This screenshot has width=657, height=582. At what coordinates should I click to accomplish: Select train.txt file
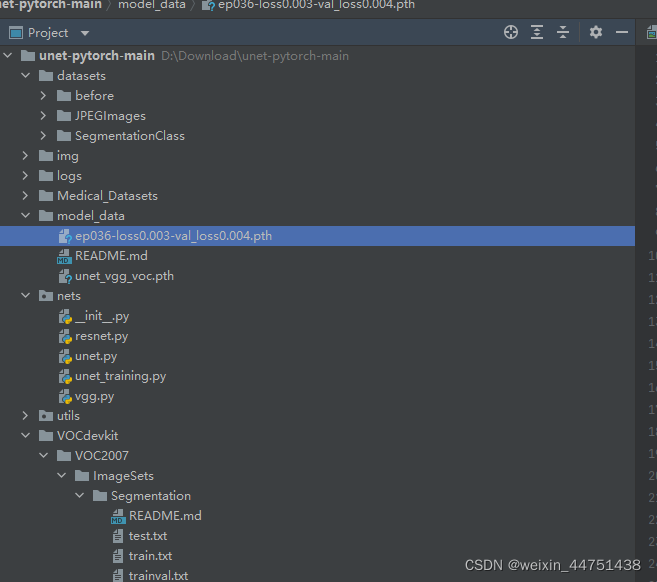pos(150,556)
